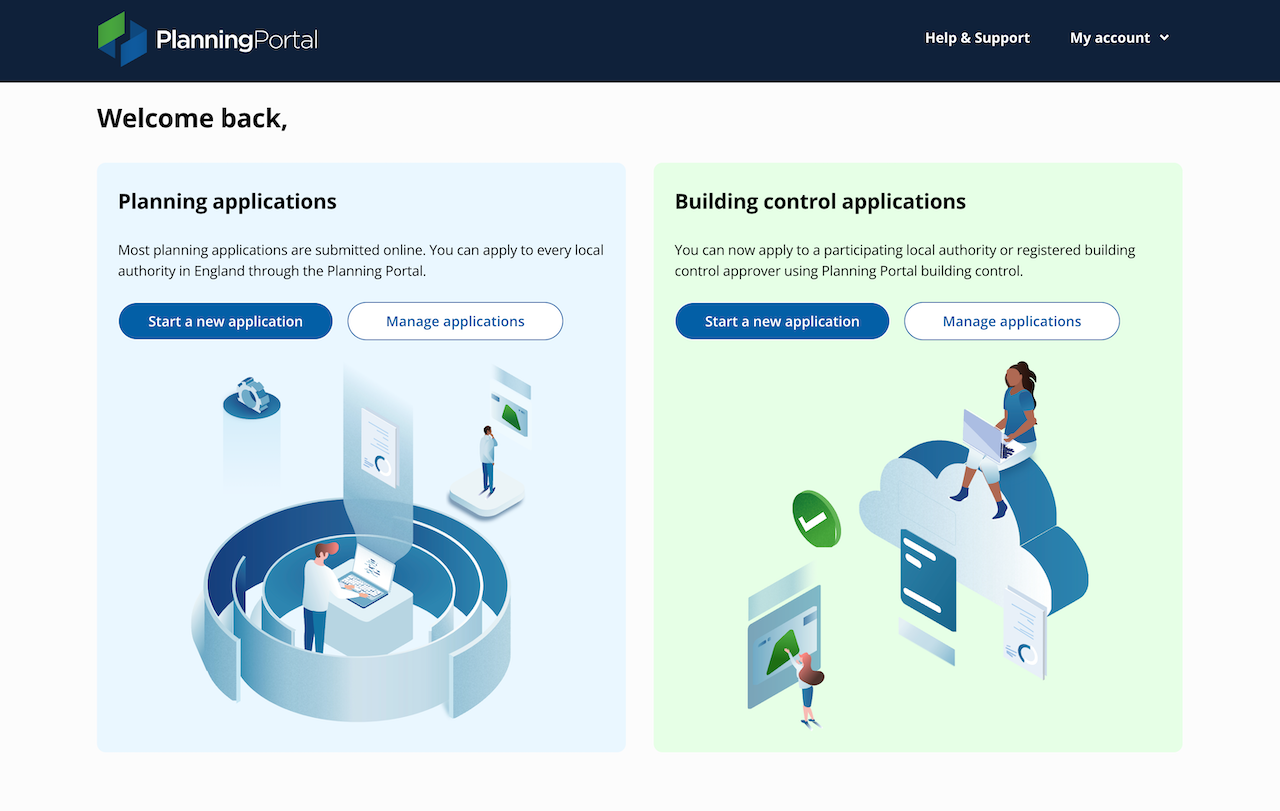Expand the chevron next to My account
This screenshot has height=811, width=1280.
(x=1163, y=38)
